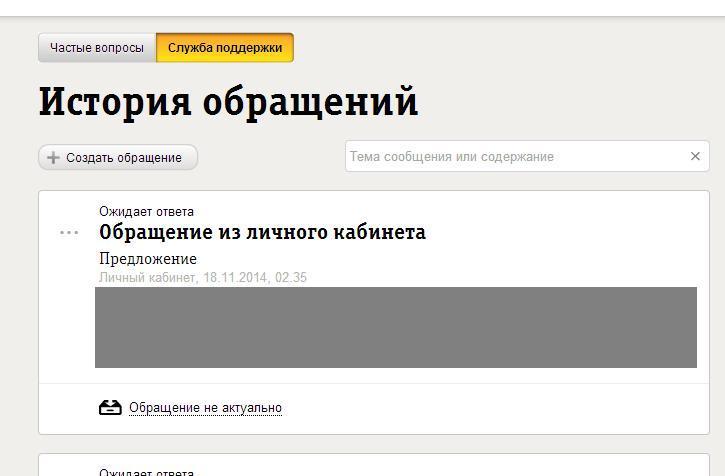Click the archive box icon beside Обращение не актуально

(110, 408)
